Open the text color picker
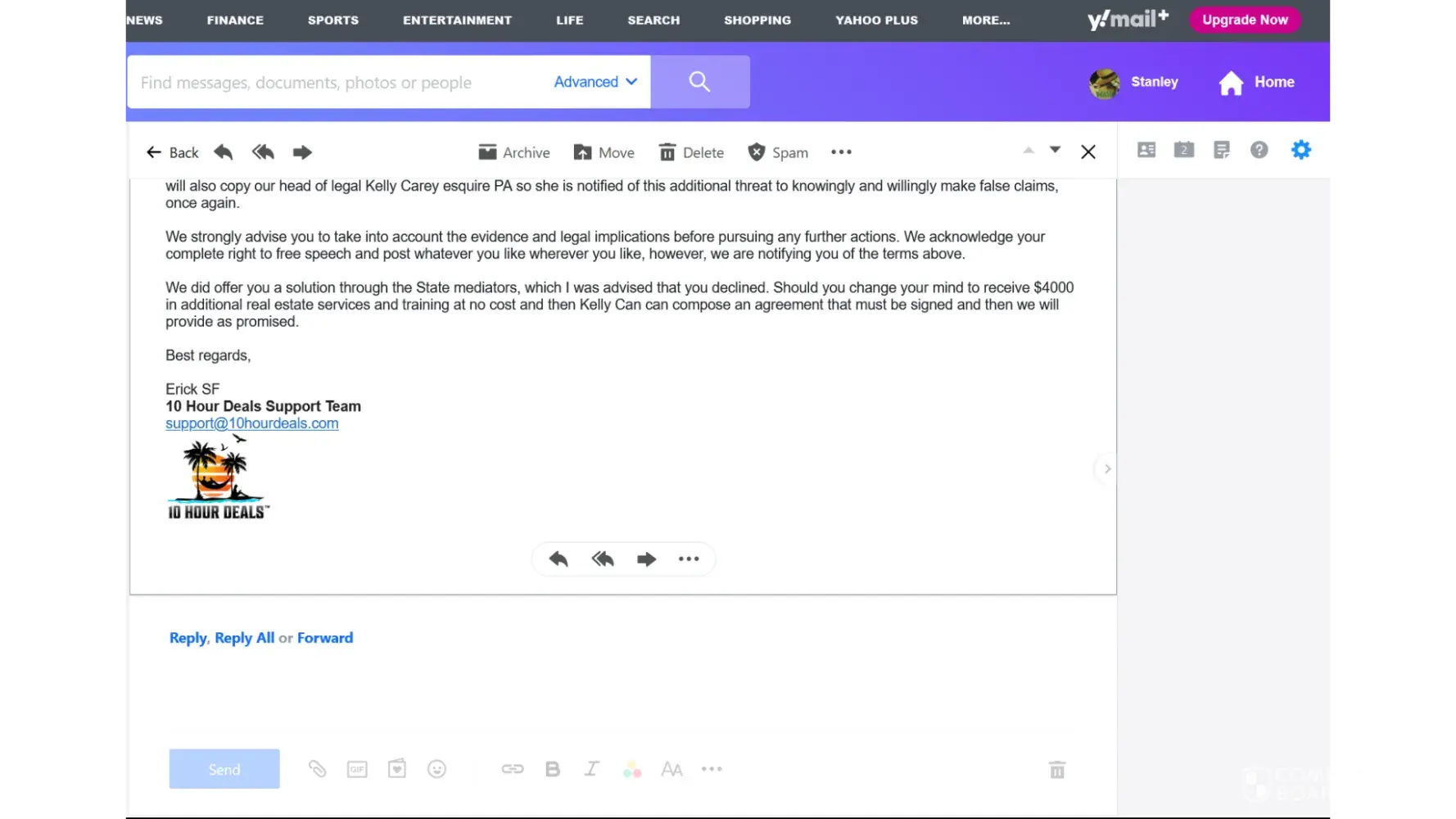 (x=632, y=770)
